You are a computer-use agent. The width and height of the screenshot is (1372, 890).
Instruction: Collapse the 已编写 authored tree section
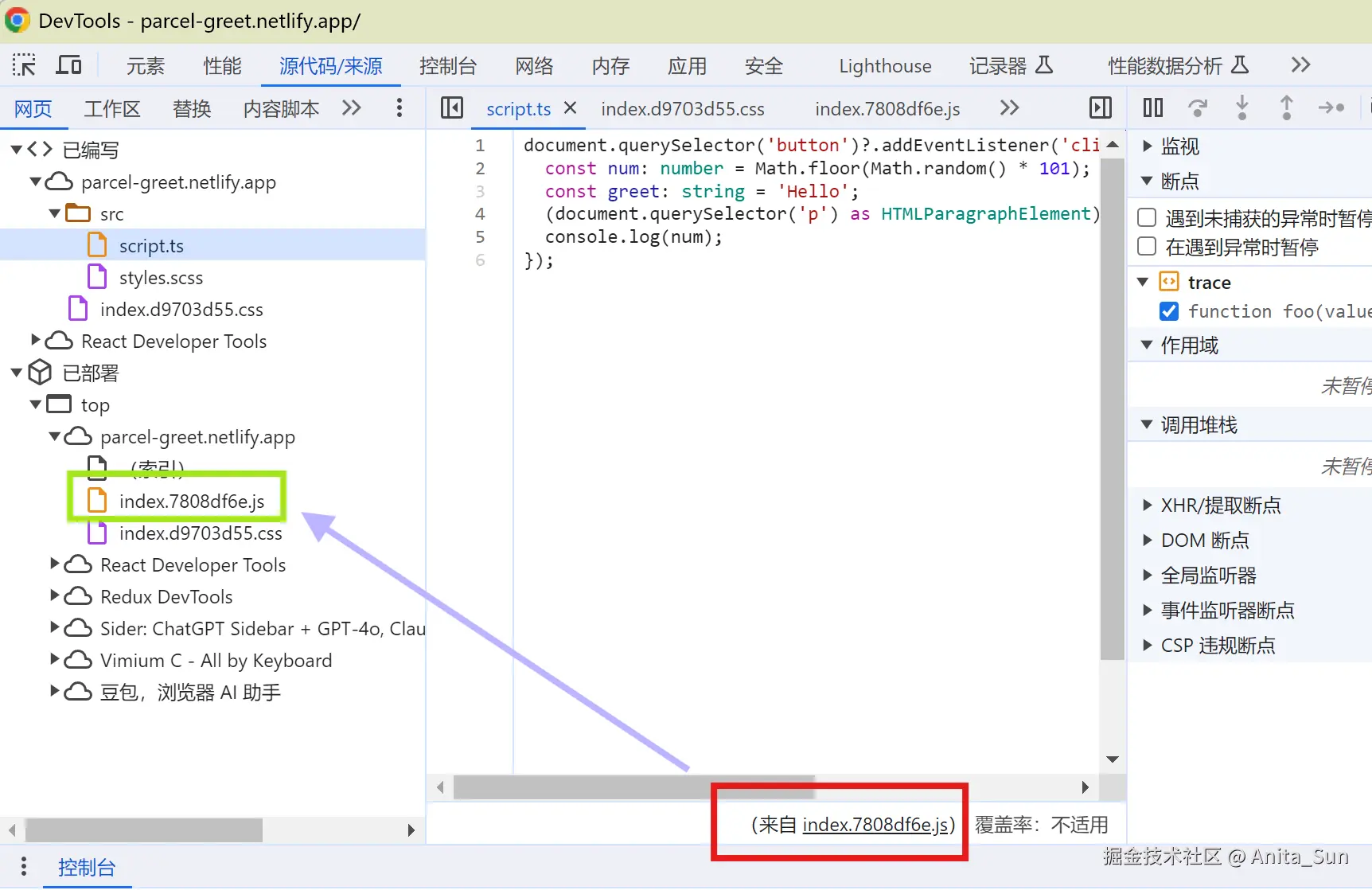[x=16, y=149]
